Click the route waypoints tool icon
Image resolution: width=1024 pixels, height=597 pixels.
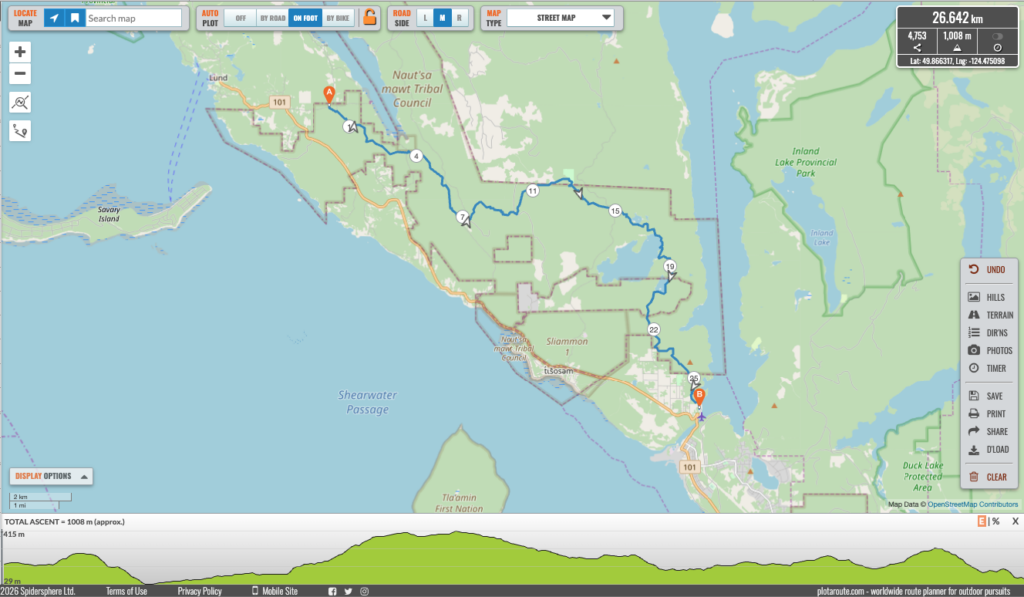(x=20, y=131)
